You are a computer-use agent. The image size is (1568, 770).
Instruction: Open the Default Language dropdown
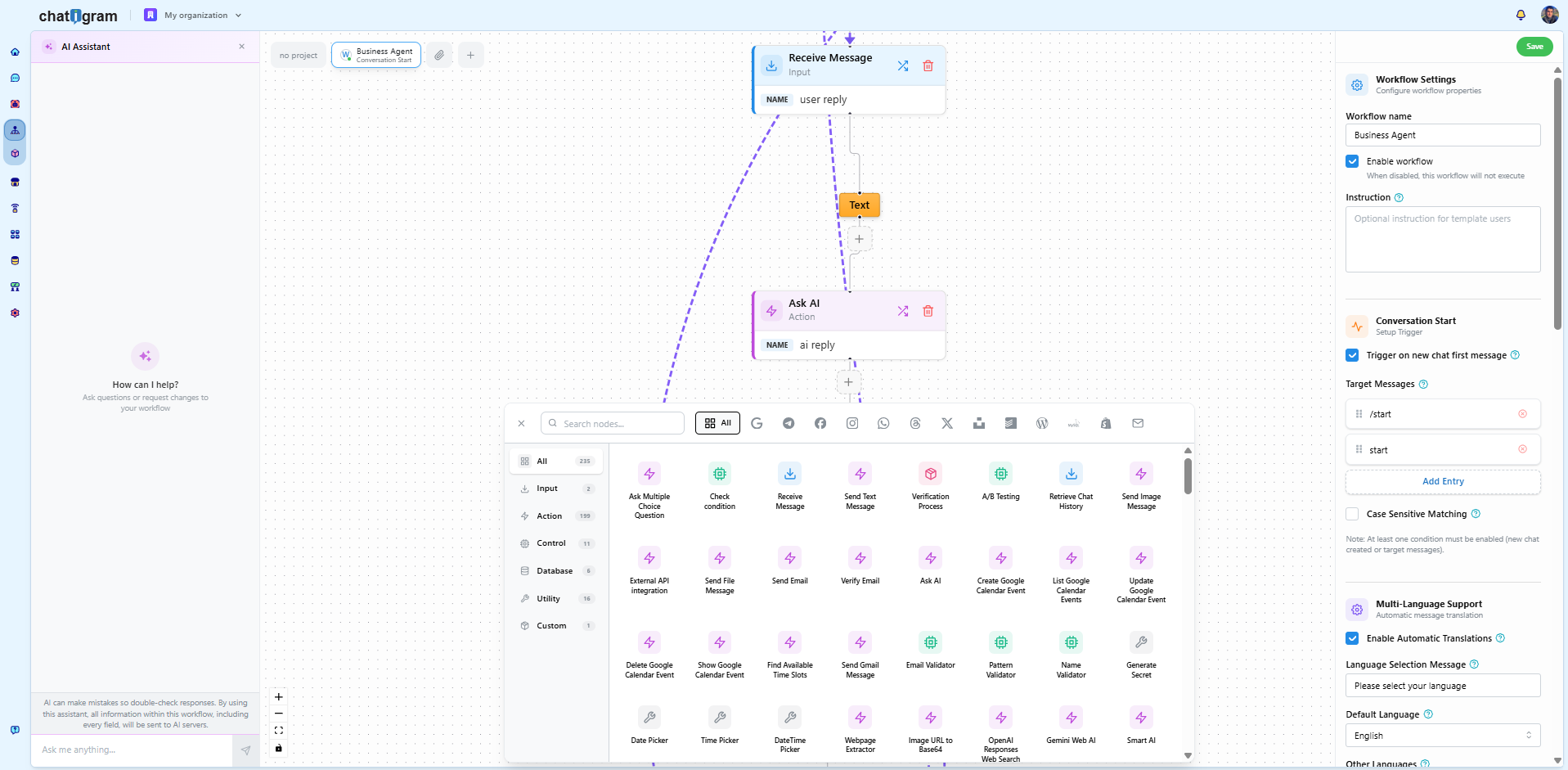pyautogui.click(x=1443, y=736)
